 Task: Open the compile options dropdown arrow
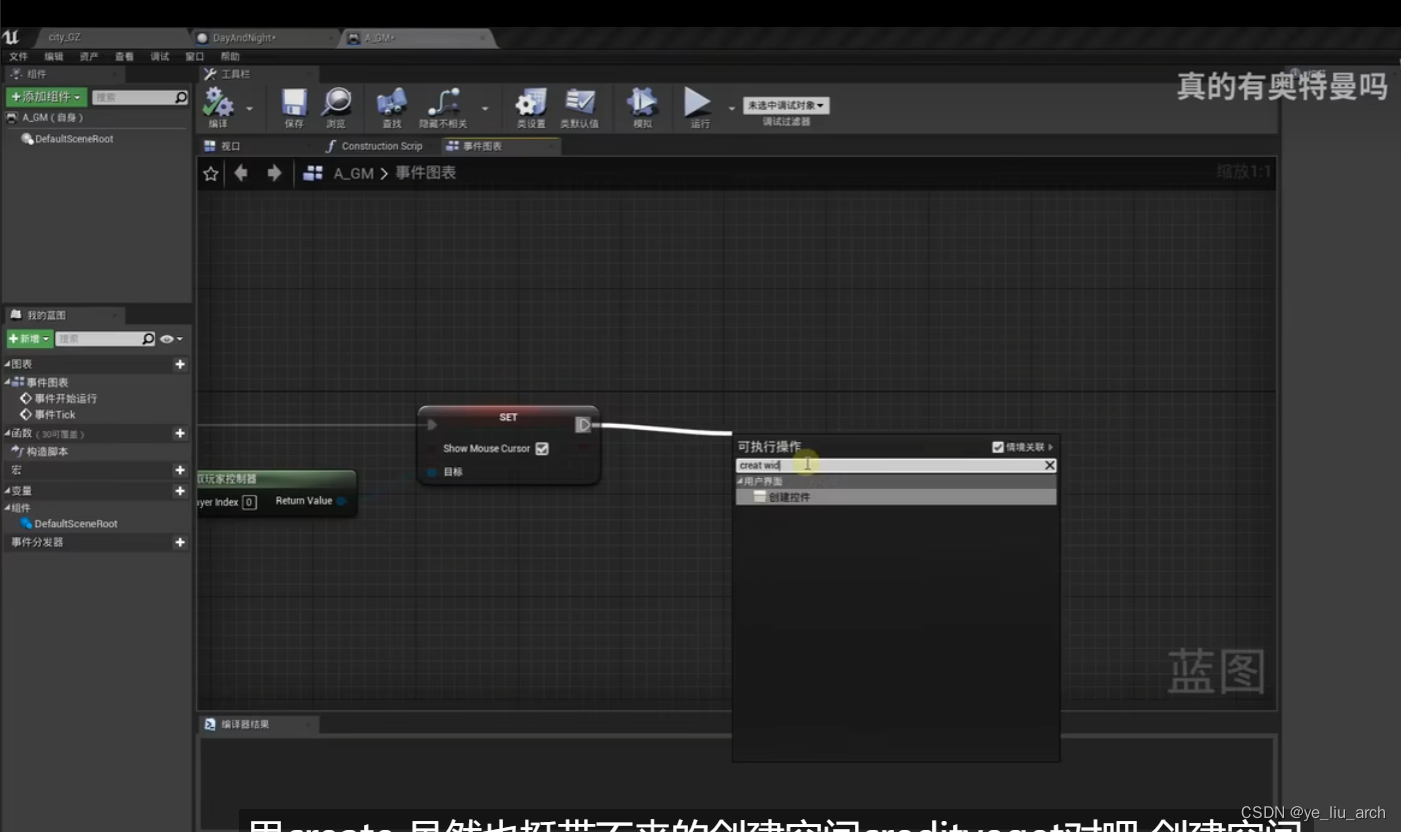(x=249, y=108)
